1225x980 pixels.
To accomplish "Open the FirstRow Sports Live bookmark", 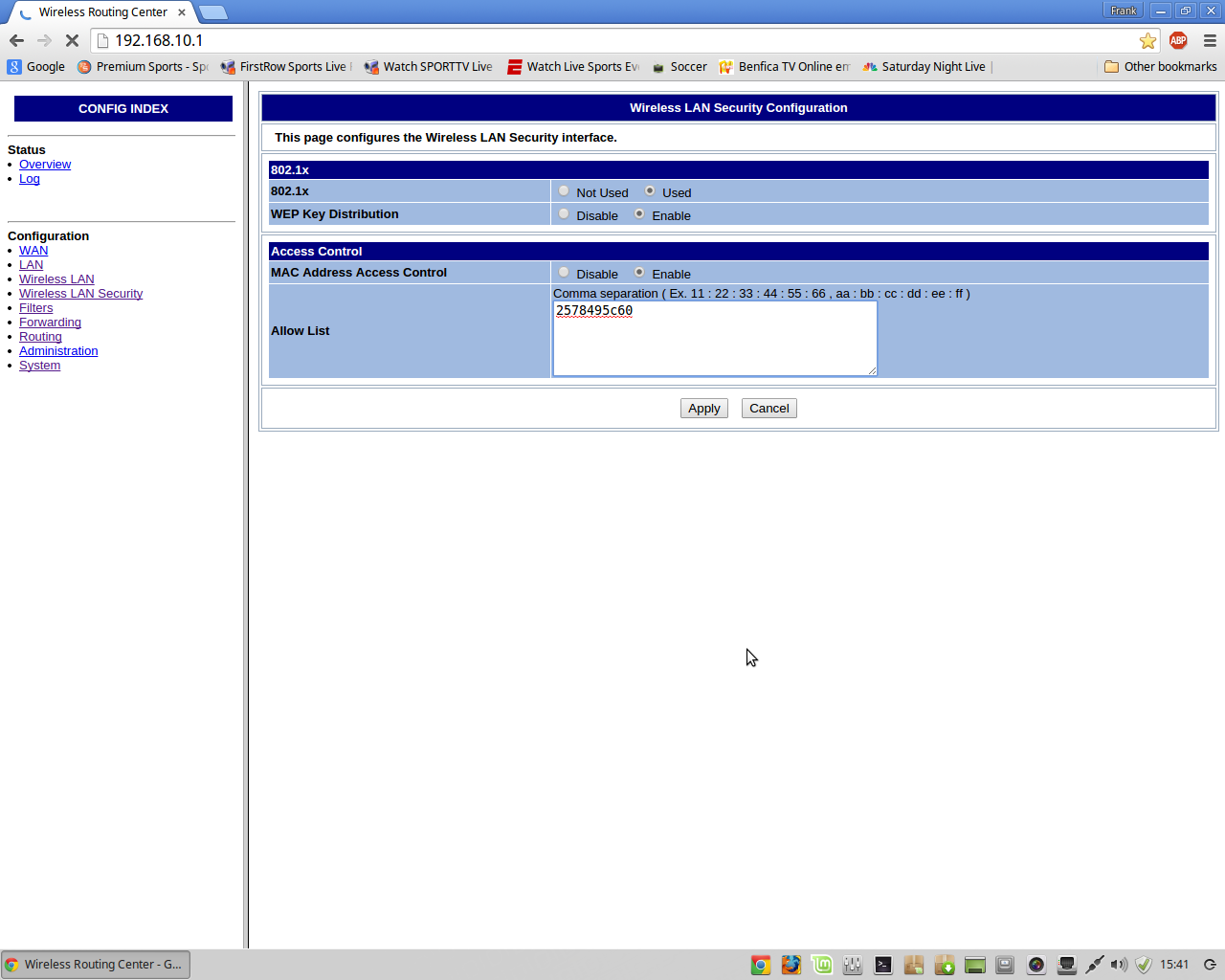I will (286, 67).
